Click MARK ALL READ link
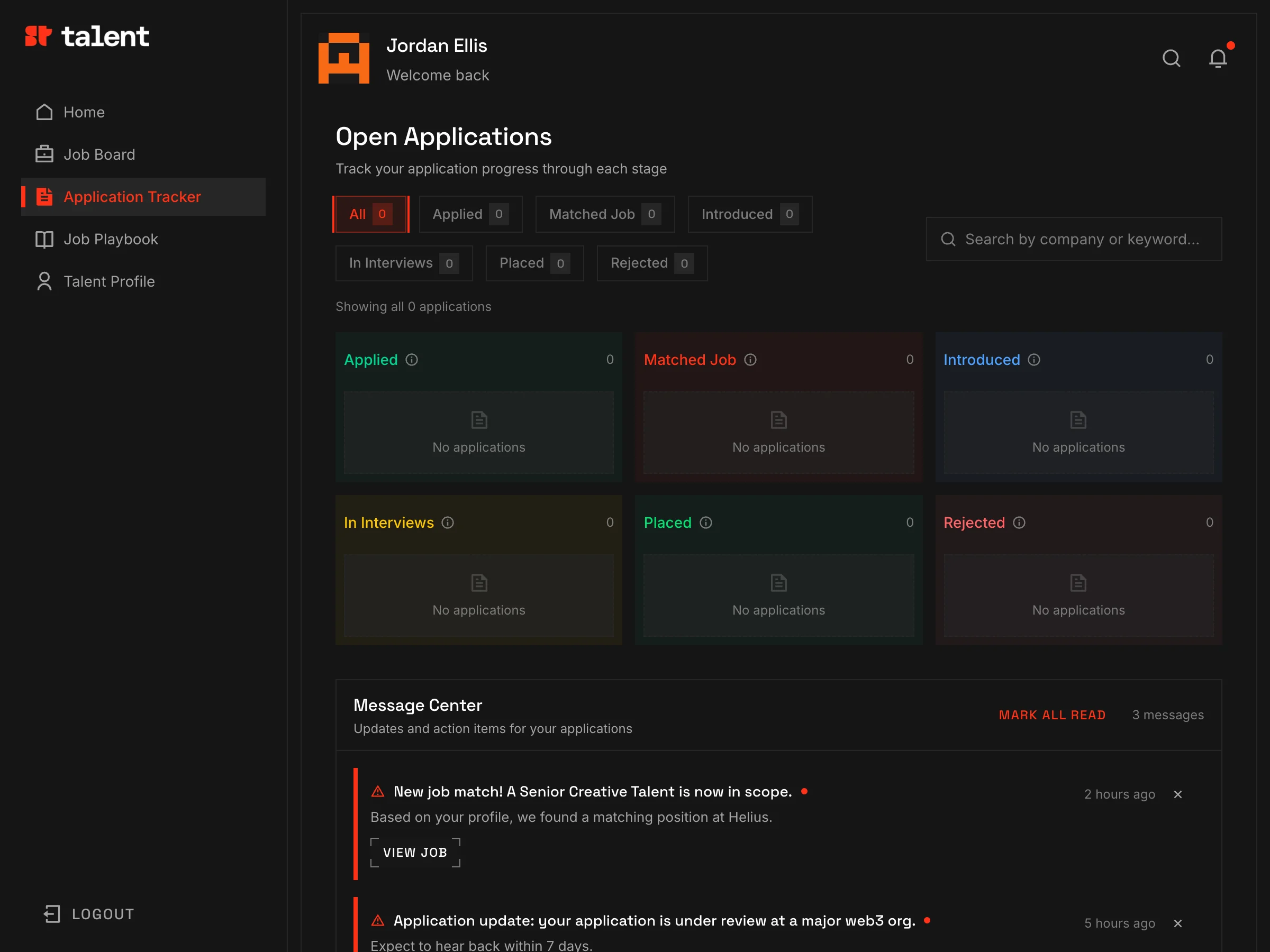 (x=1052, y=715)
